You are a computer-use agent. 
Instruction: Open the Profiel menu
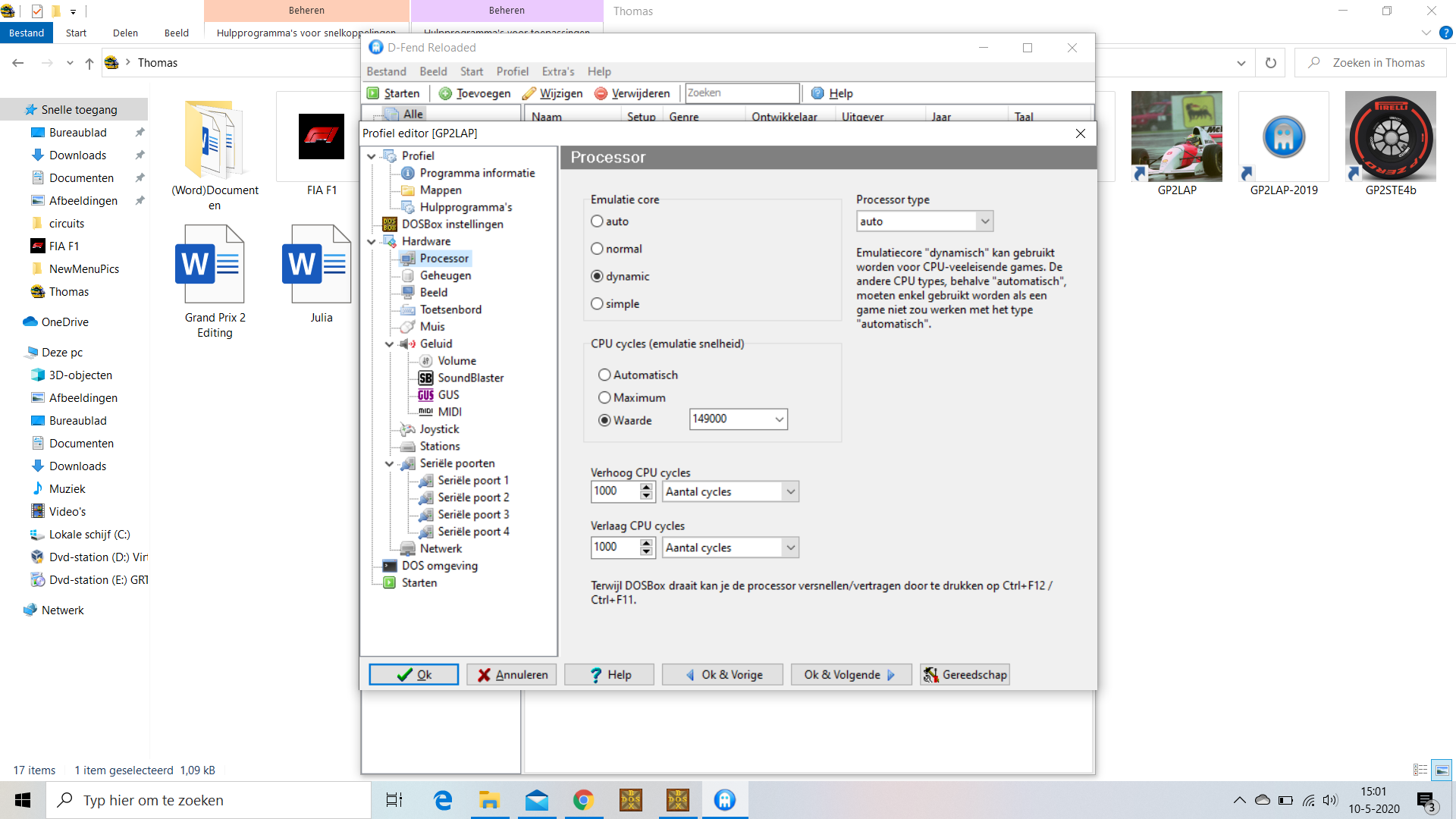512,71
